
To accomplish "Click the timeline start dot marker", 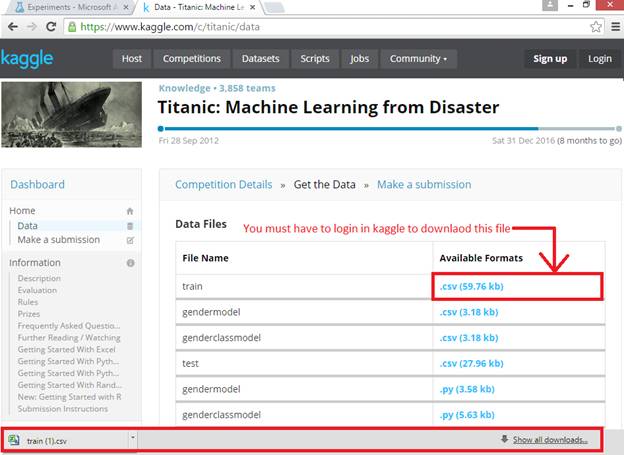I will (160, 129).
